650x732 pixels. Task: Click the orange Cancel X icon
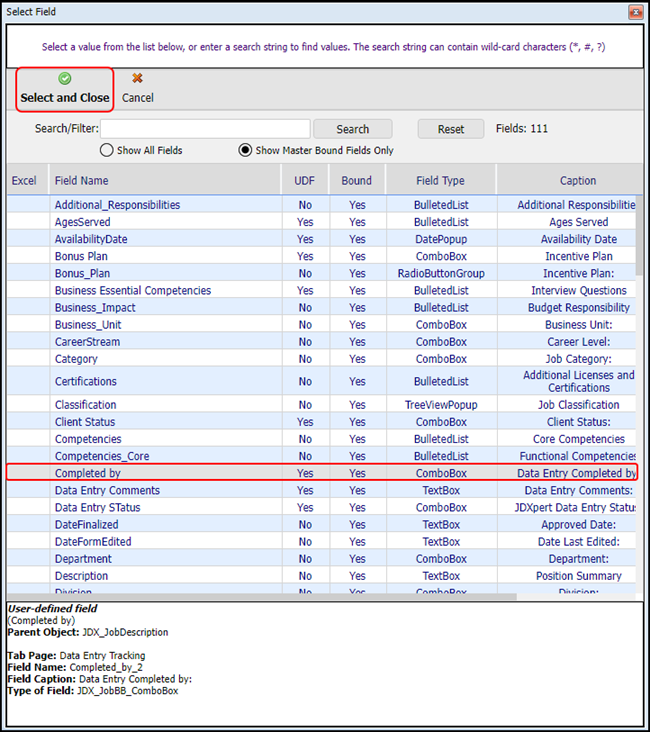pos(137,78)
